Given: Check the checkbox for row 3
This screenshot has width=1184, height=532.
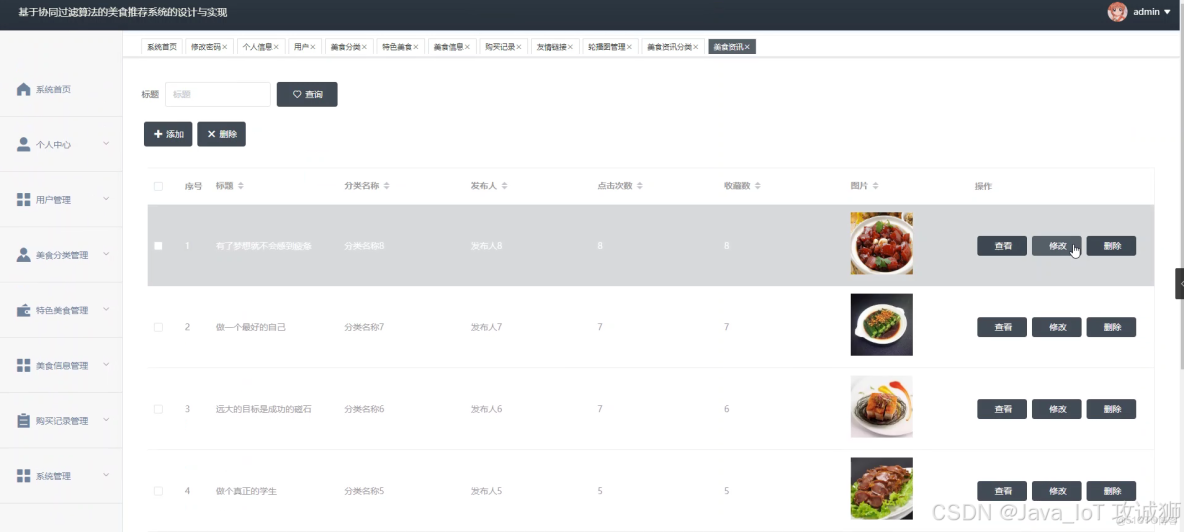Looking at the screenshot, I should 158,409.
